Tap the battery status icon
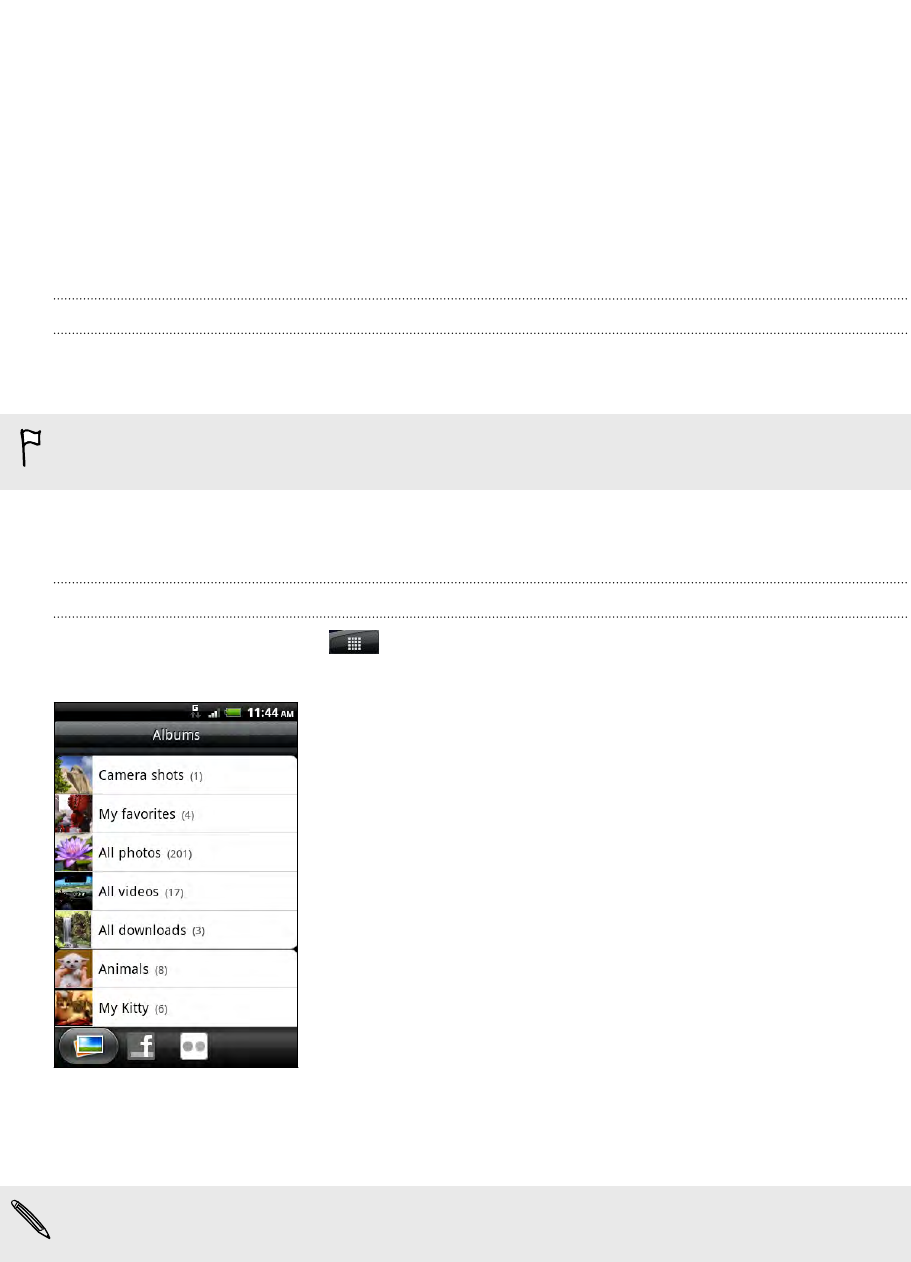The height and width of the screenshot is (1262, 911). click(233, 712)
